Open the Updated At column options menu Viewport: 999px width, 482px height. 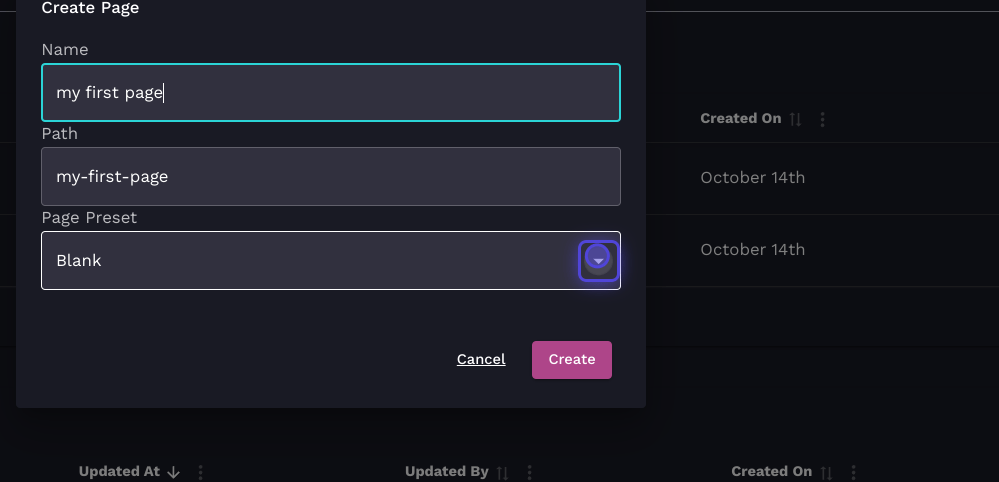coord(200,472)
